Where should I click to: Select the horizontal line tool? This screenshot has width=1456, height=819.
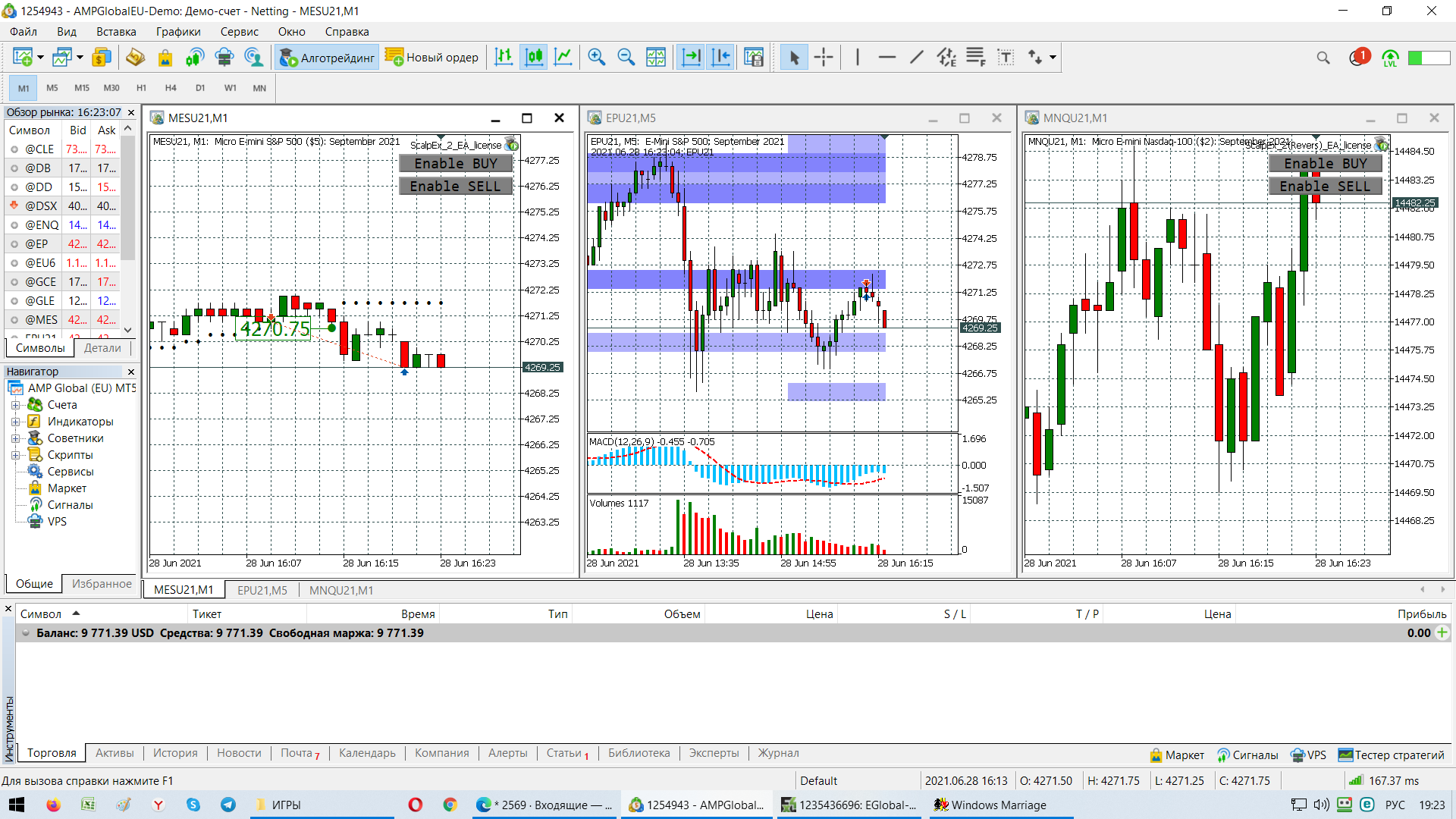tap(886, 57)
